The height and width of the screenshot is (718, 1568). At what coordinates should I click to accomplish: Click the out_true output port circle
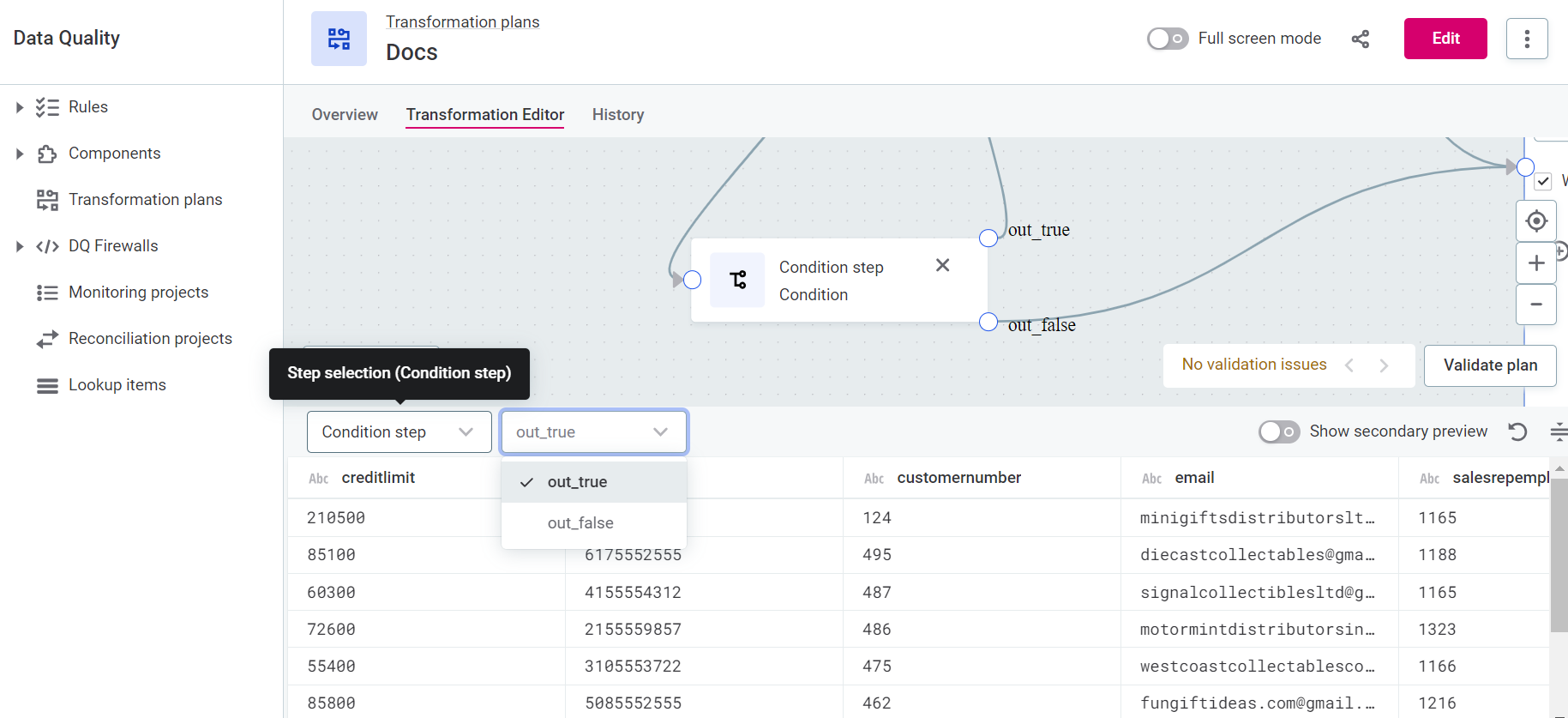pos(988,238)
